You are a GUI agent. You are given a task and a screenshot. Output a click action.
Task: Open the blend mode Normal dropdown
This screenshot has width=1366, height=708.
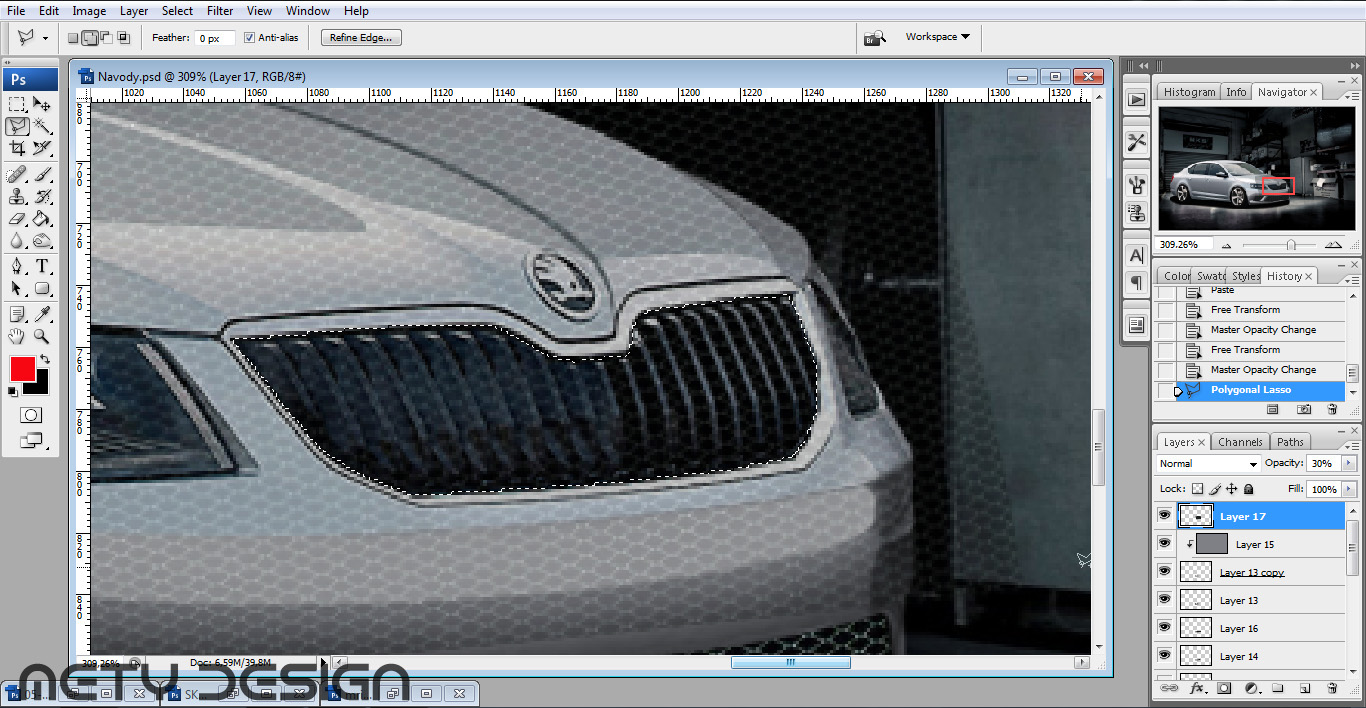click(x=1208, y=464)
